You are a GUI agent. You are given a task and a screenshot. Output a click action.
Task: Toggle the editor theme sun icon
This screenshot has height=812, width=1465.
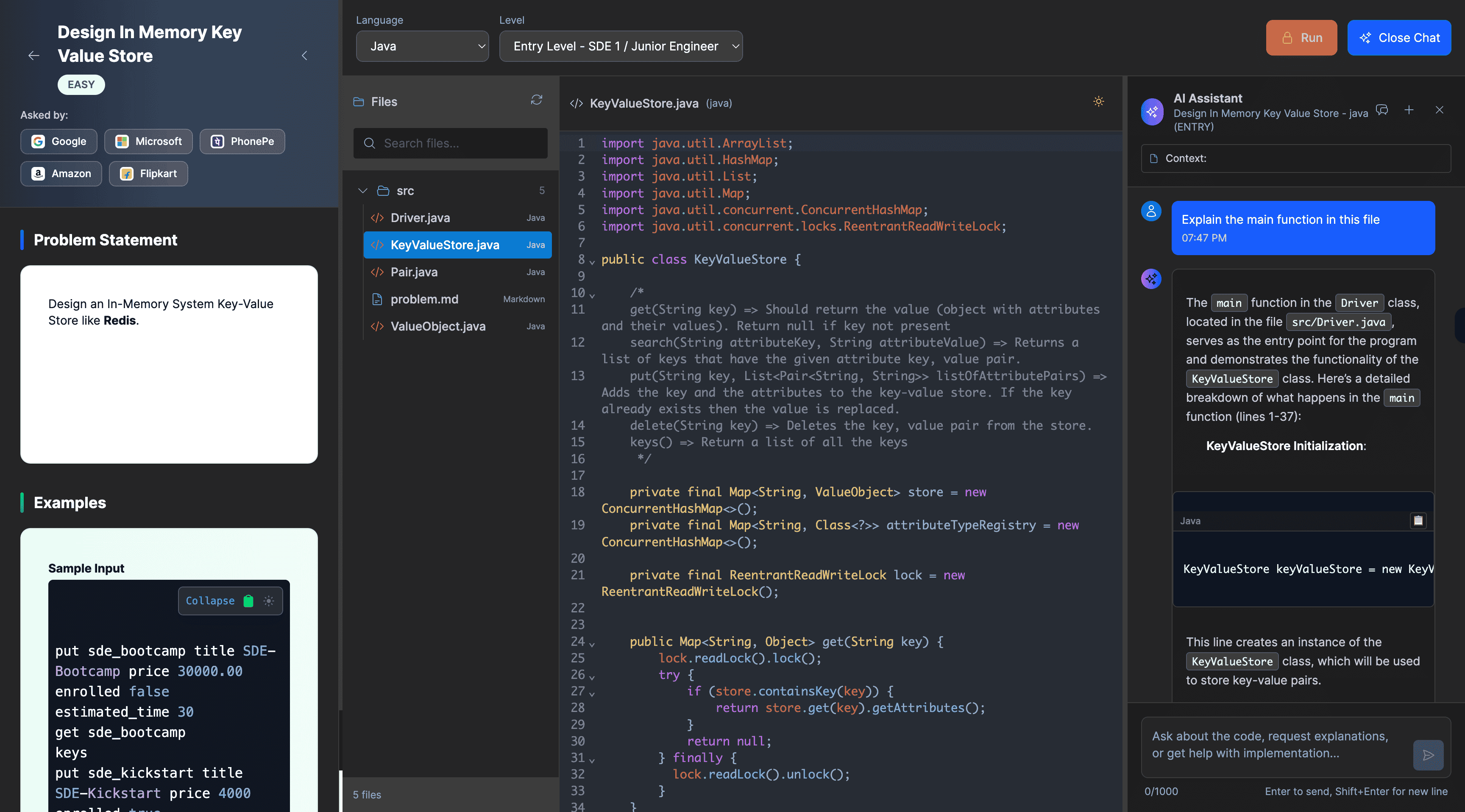[1098, 101]
